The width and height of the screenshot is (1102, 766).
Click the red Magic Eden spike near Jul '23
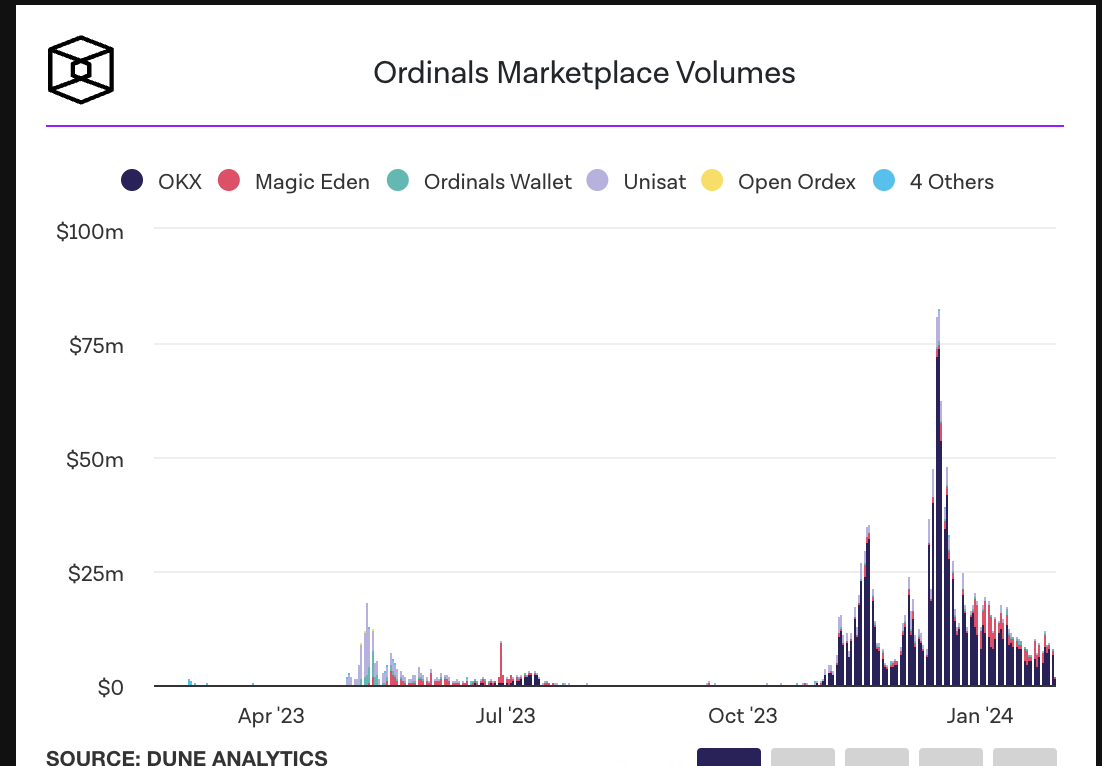pos(501,663)
